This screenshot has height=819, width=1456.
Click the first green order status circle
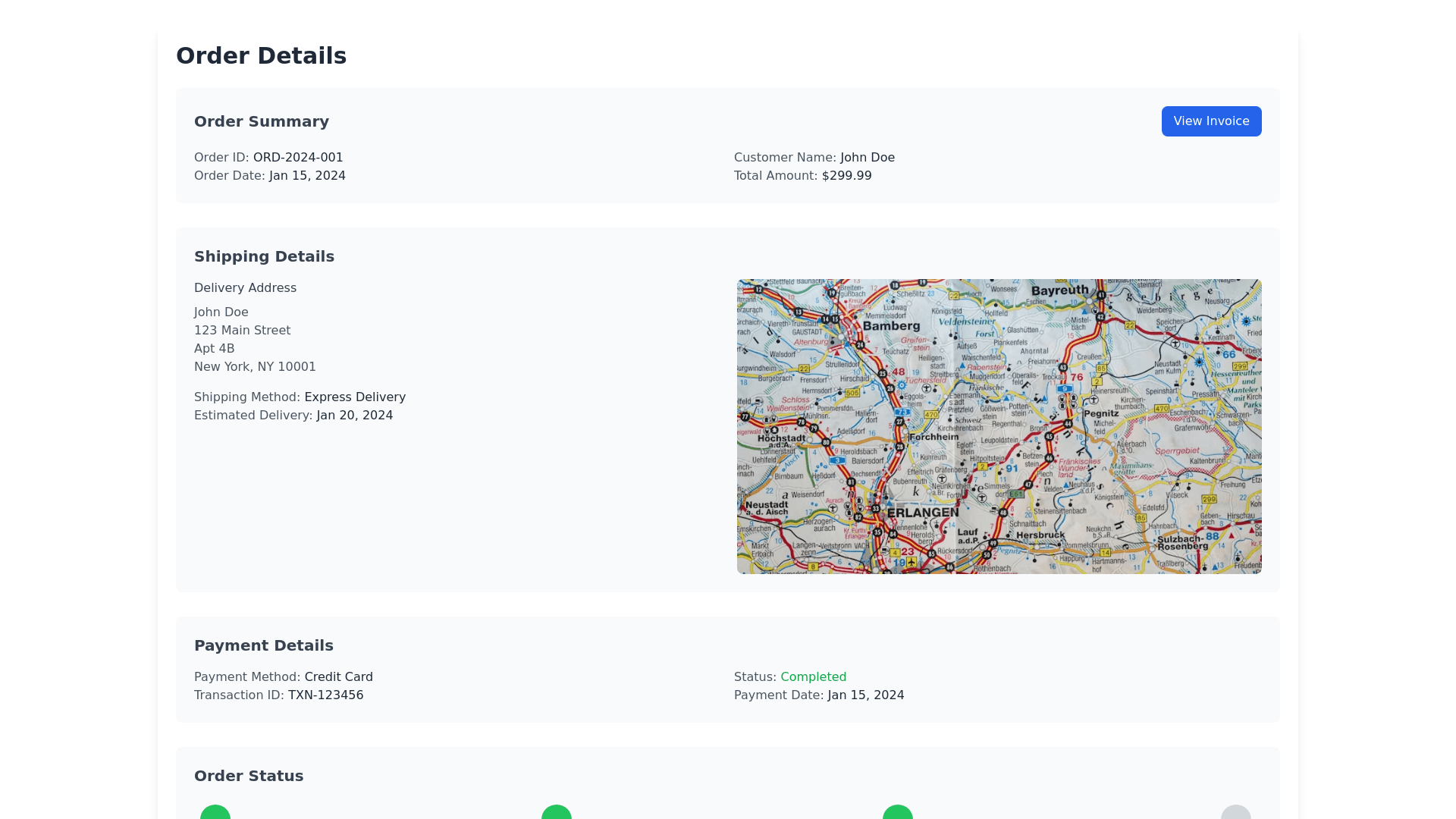(x=215, y=813)
